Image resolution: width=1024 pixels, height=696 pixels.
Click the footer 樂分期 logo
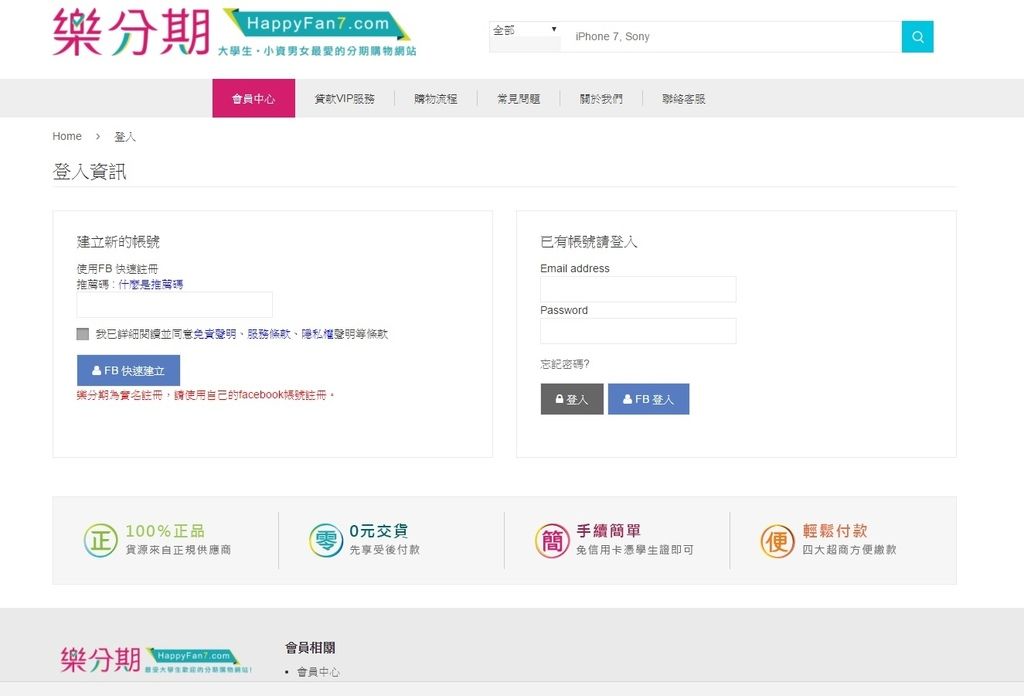pyautogui.click(x=156, y=660)
